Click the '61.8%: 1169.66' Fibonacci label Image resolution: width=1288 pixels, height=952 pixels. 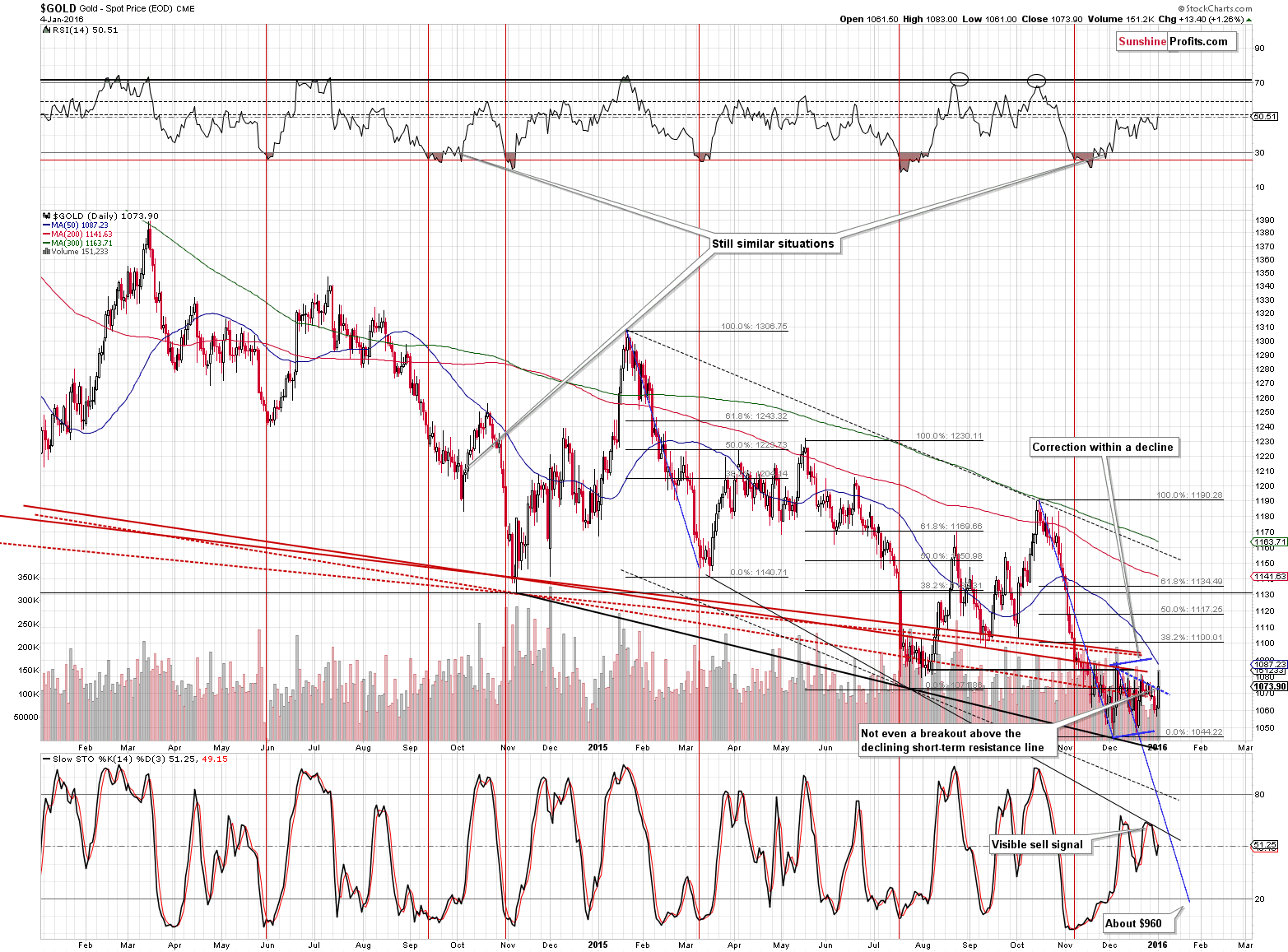[x=951, y=527]
